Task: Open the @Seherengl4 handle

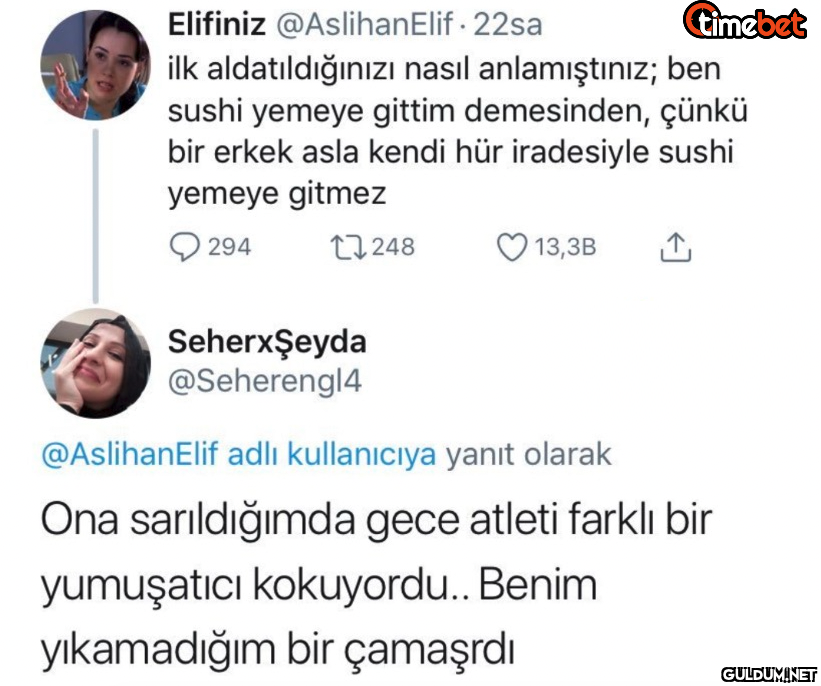Action: coord(264,381)
